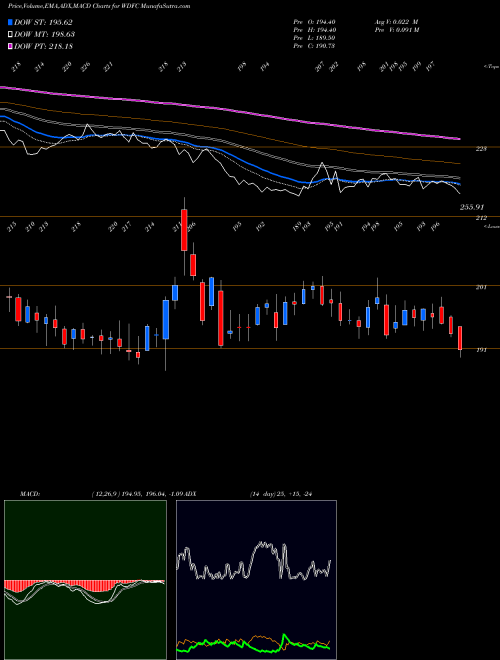This screenshot has height=660, width=500.
Task: Click the green line in the ADX panel
Action: pyautogui.click(x=253, y=645)
